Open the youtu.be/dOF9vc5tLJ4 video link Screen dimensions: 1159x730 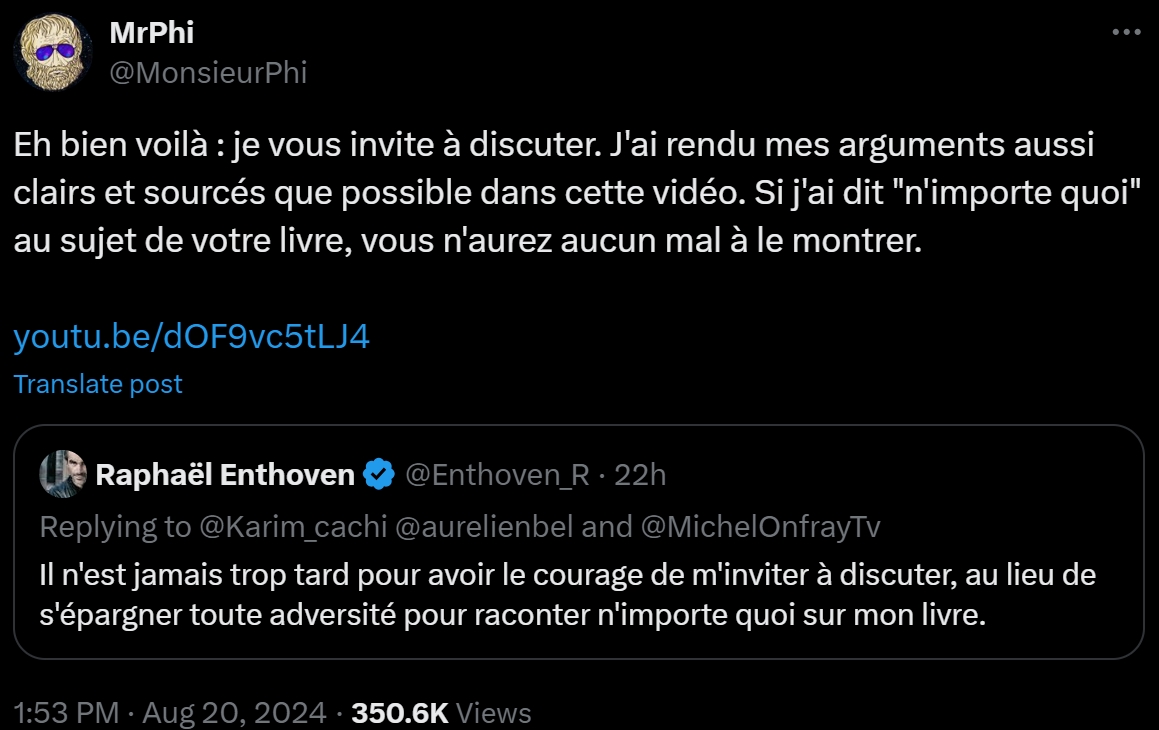[x=191, y=336]
